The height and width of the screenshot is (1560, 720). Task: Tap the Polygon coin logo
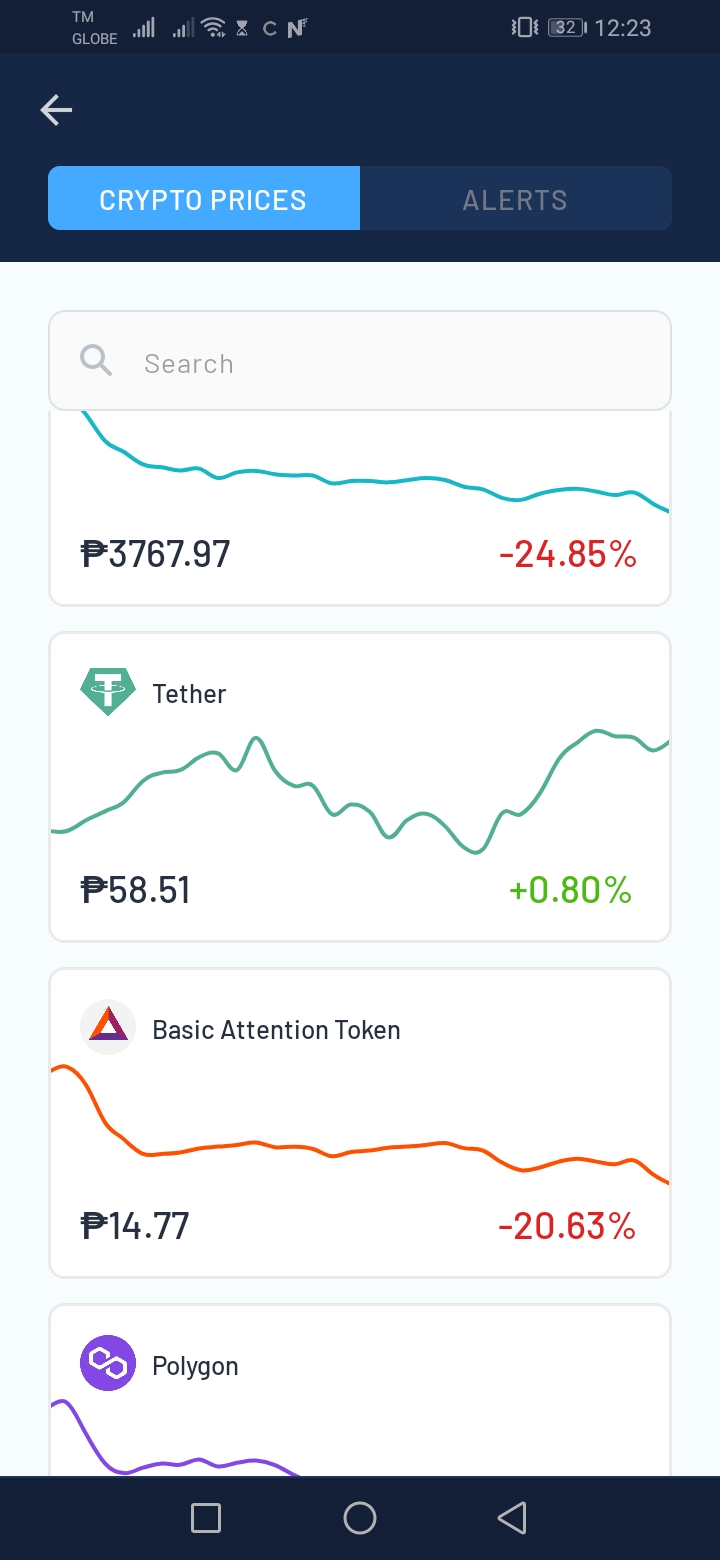[107, 1363]
